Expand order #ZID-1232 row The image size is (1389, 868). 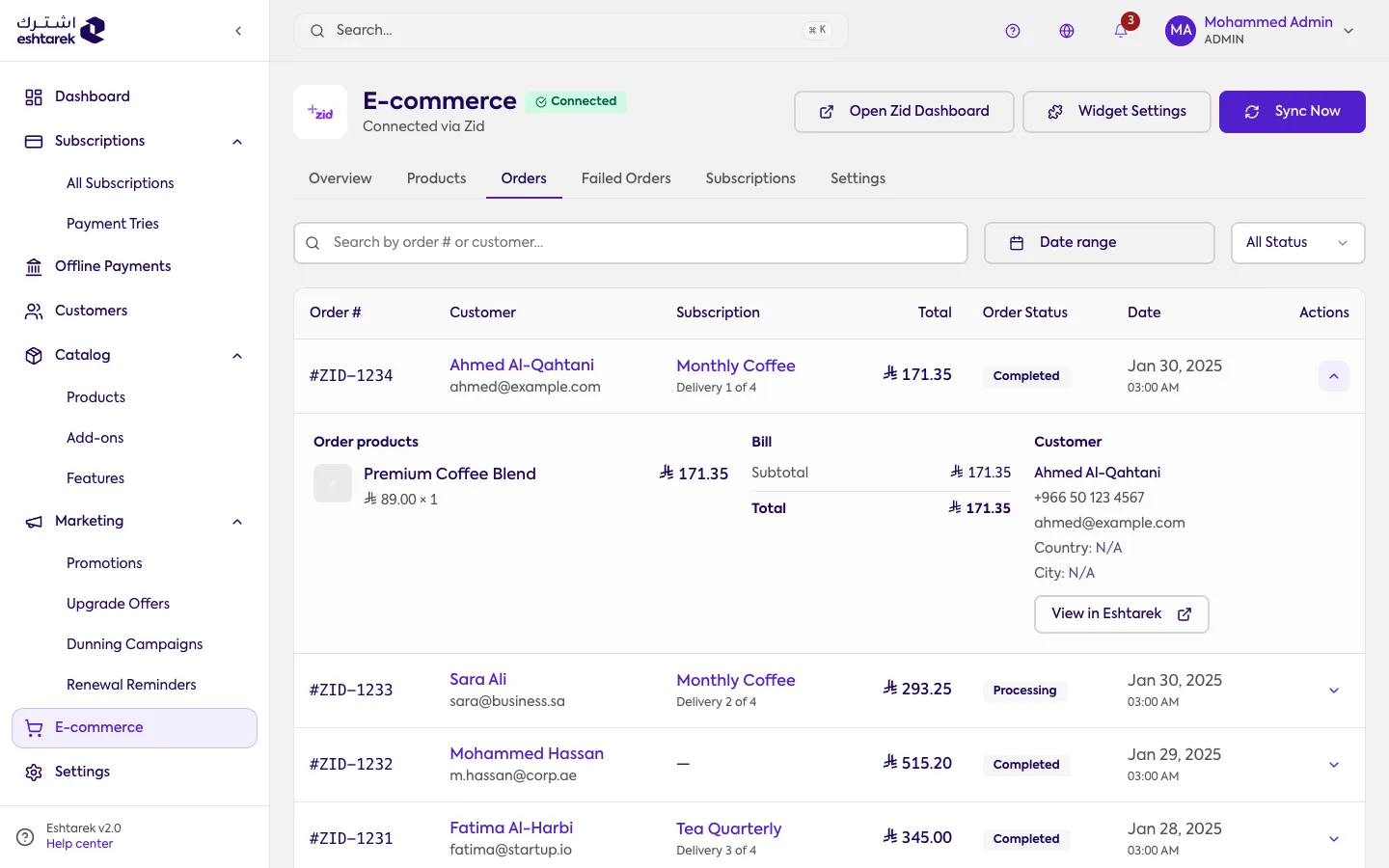1334,765
